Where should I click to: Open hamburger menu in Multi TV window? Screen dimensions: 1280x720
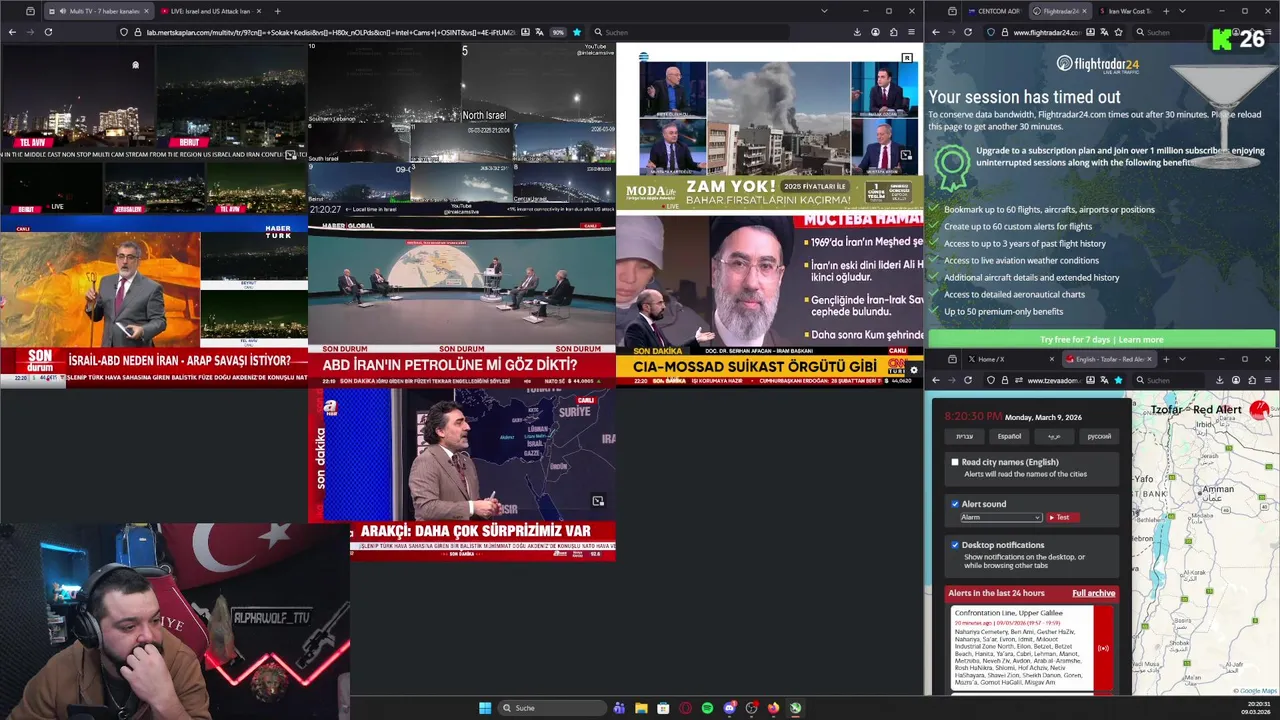[911, 32]
